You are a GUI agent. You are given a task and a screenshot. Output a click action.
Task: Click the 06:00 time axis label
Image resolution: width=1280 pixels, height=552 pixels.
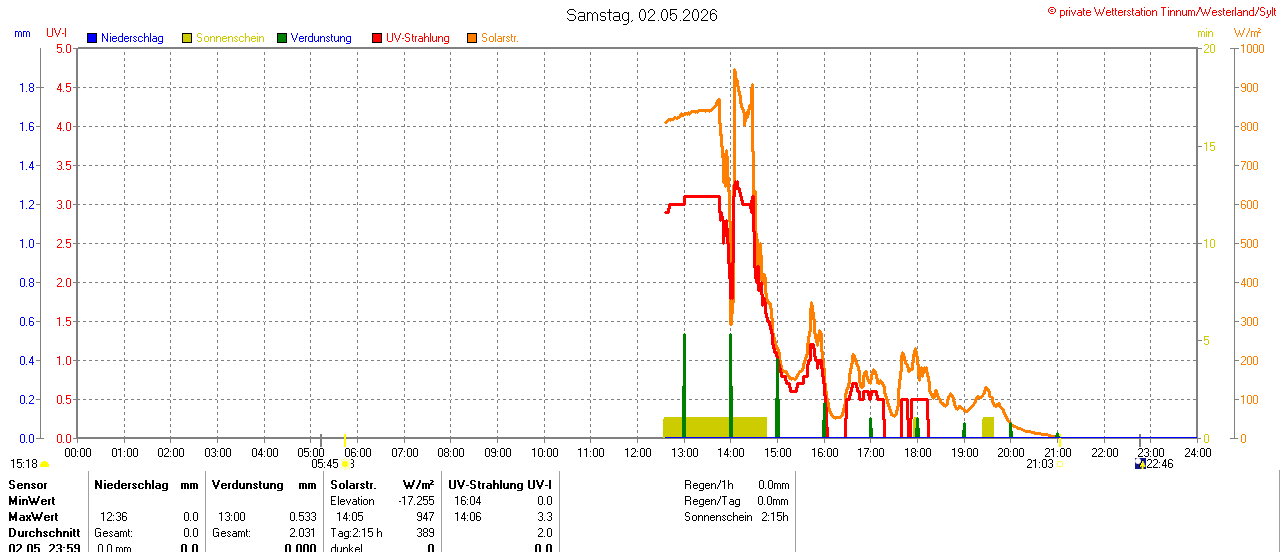pyautogui.click(x=357, y=452)
